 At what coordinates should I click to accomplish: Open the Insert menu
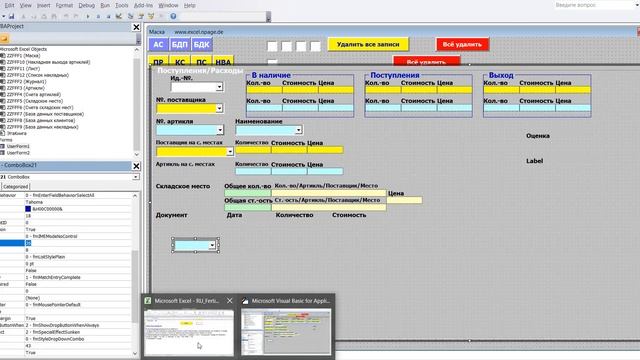pos(44,5)
